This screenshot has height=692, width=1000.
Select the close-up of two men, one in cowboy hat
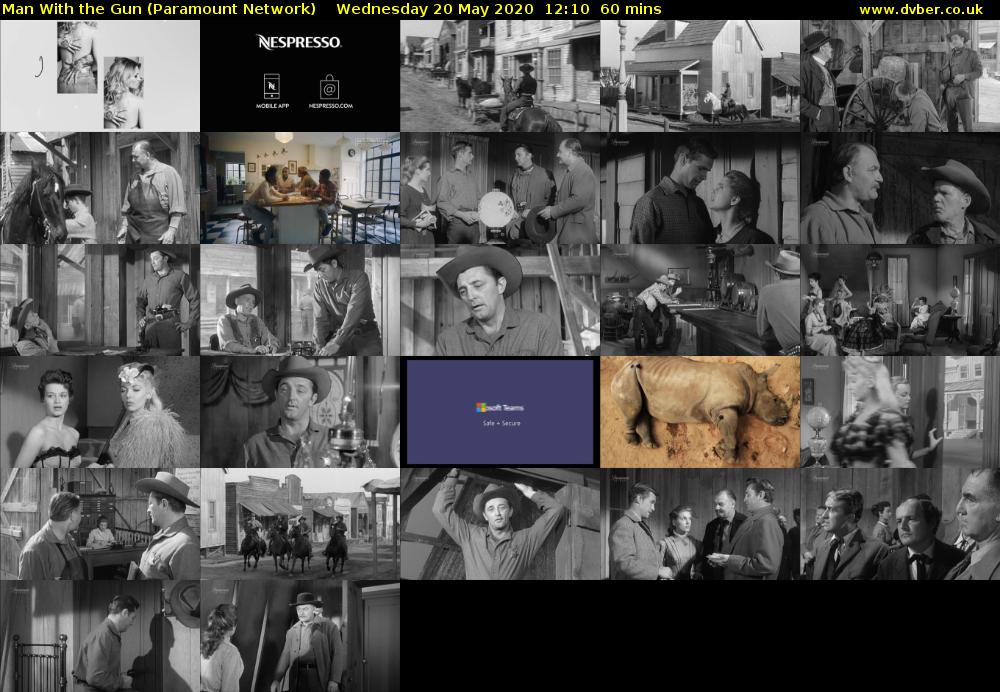tap(901, 188)
